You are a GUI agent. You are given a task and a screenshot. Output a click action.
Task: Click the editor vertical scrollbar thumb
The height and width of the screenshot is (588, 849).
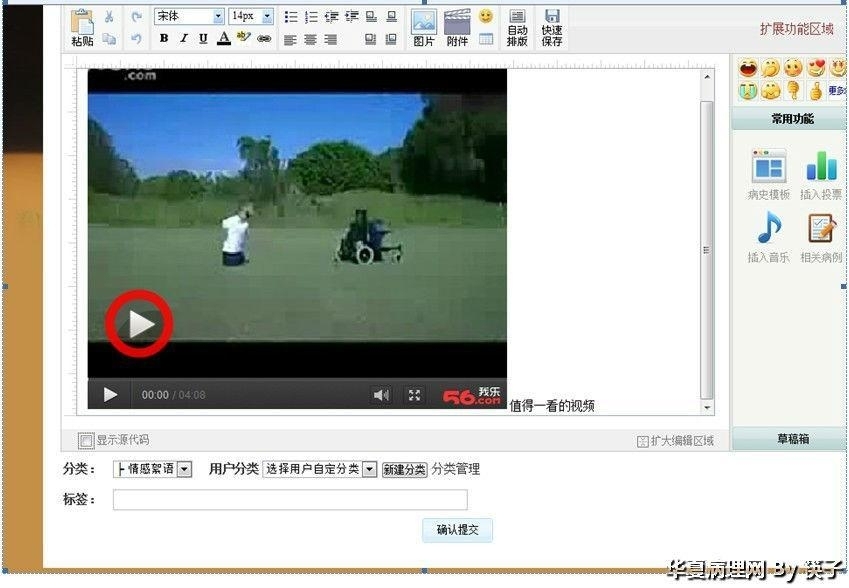[x=707, y=250]
